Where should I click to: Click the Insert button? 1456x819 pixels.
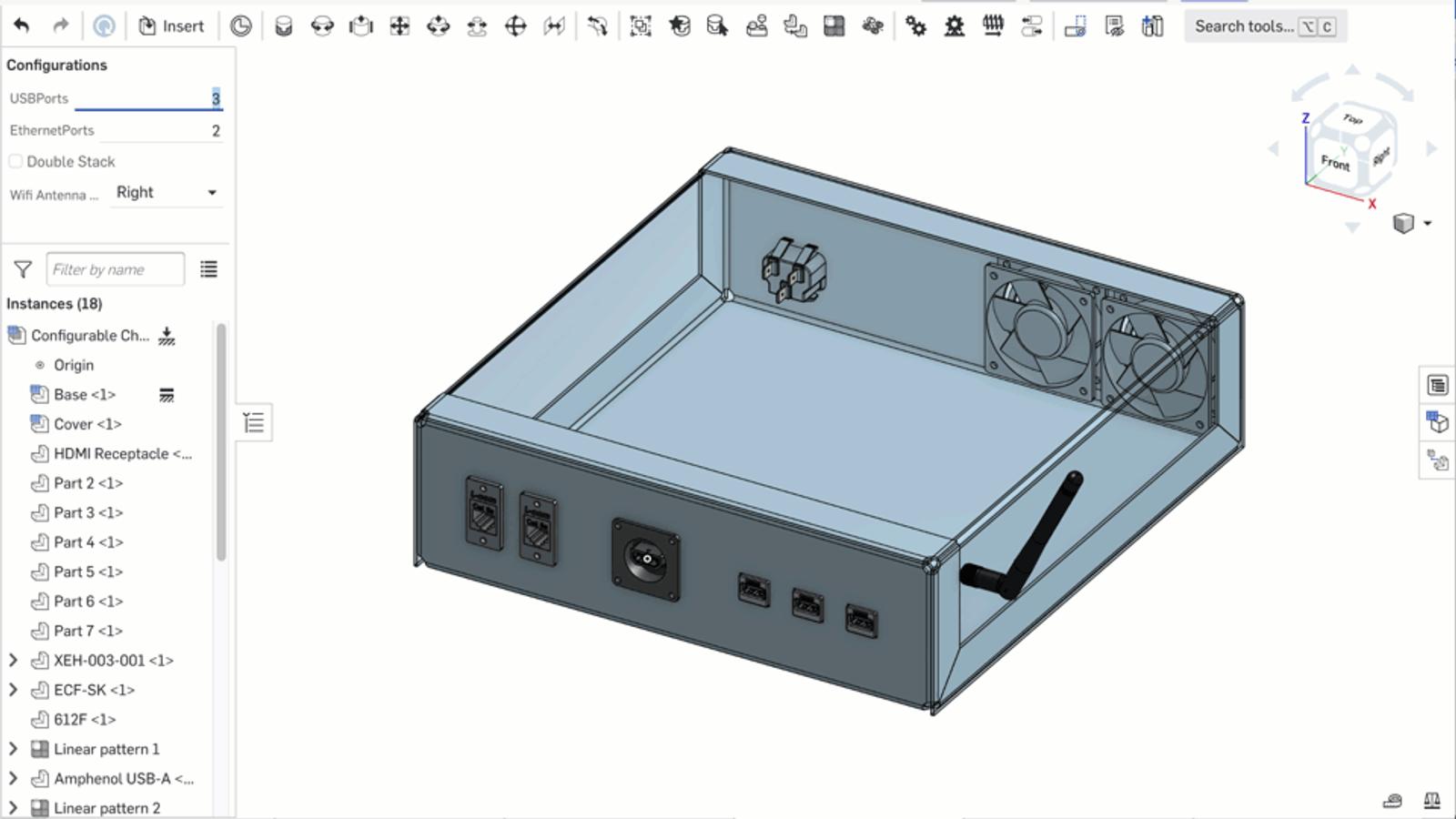(x=171, y=26)
